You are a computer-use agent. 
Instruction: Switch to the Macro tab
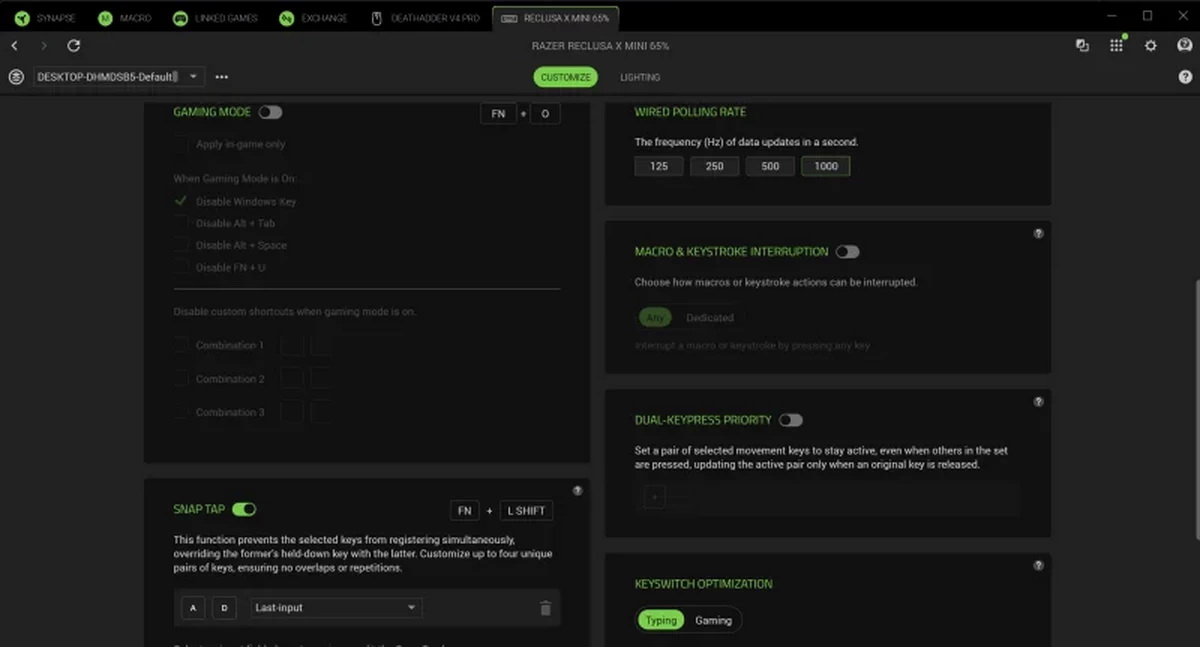[125, 18]
